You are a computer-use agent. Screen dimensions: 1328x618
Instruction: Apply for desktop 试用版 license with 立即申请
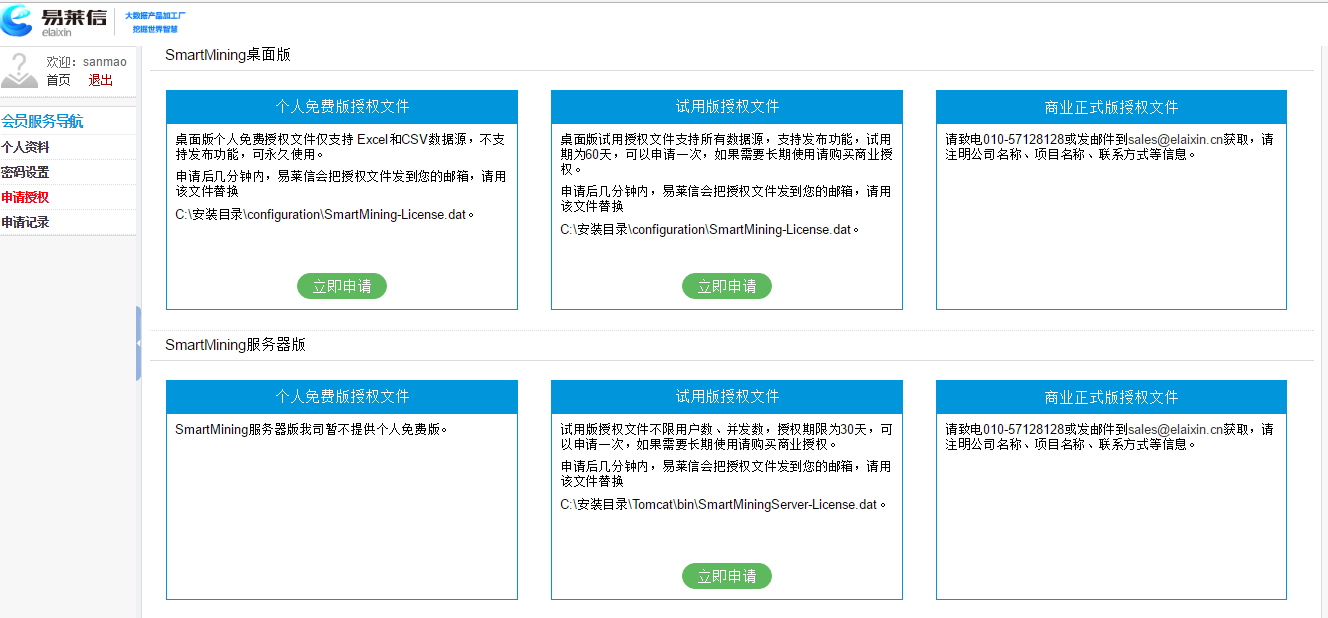pyautogui.click(x=727, y=286)
